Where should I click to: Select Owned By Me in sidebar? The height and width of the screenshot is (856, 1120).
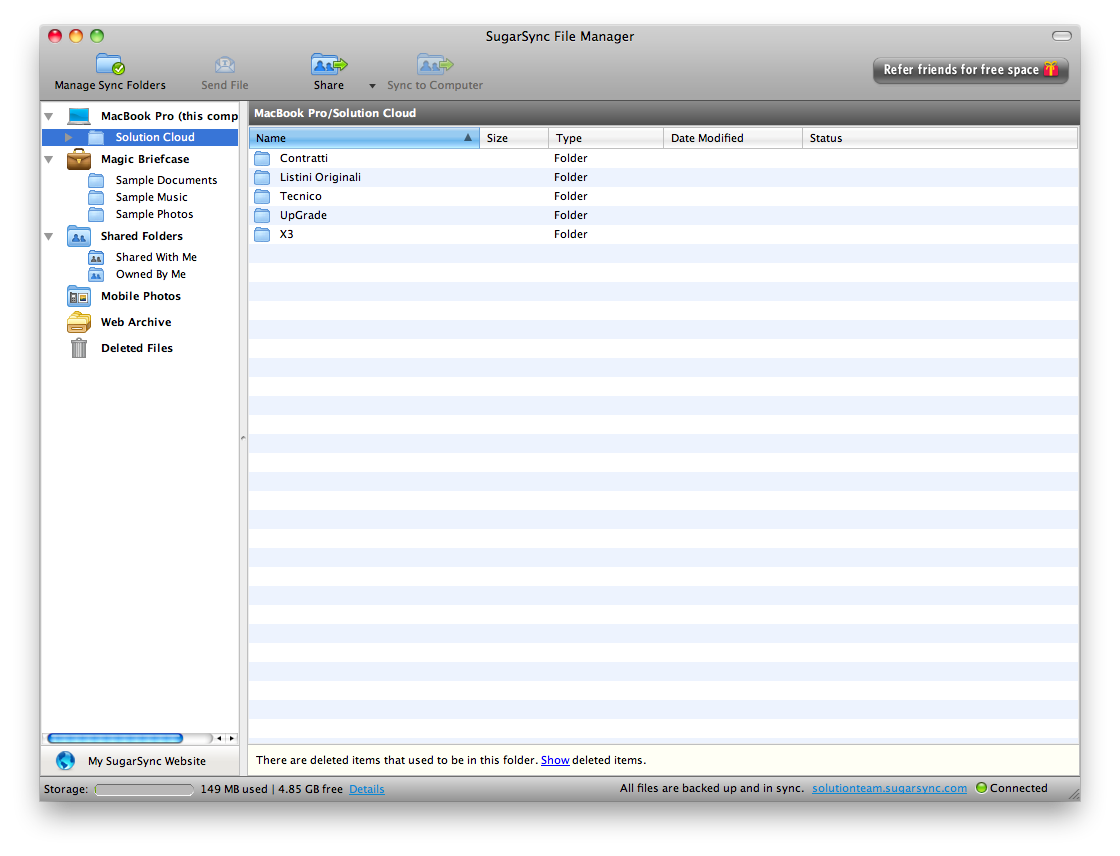(x=151, y=274)
